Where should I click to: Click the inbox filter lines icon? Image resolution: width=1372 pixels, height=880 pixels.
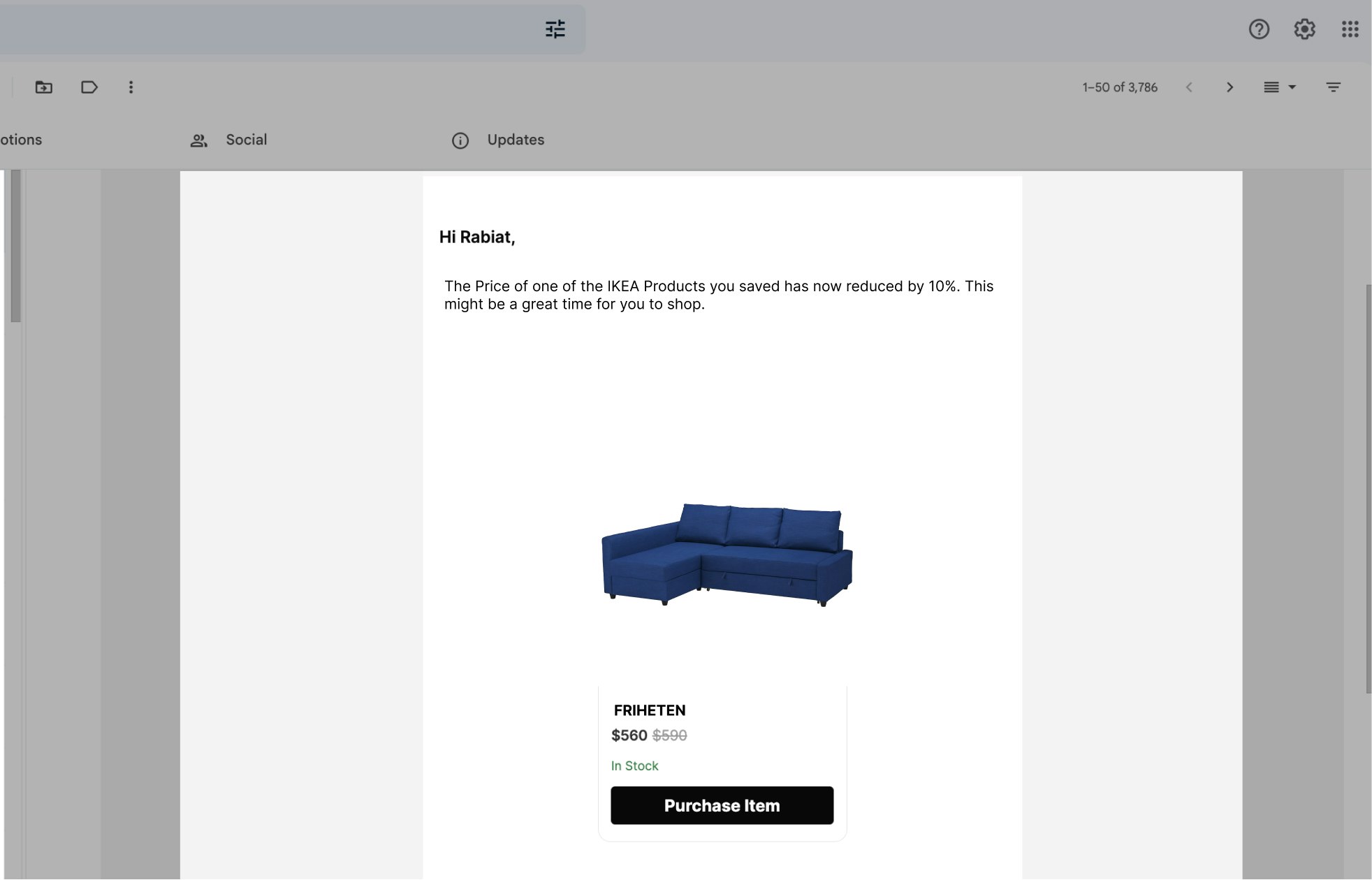tap(1333, 87)
